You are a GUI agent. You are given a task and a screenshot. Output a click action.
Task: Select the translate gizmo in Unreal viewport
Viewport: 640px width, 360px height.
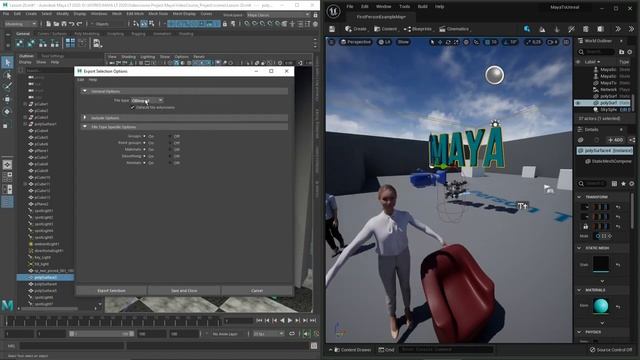click(x=440, y=42)
